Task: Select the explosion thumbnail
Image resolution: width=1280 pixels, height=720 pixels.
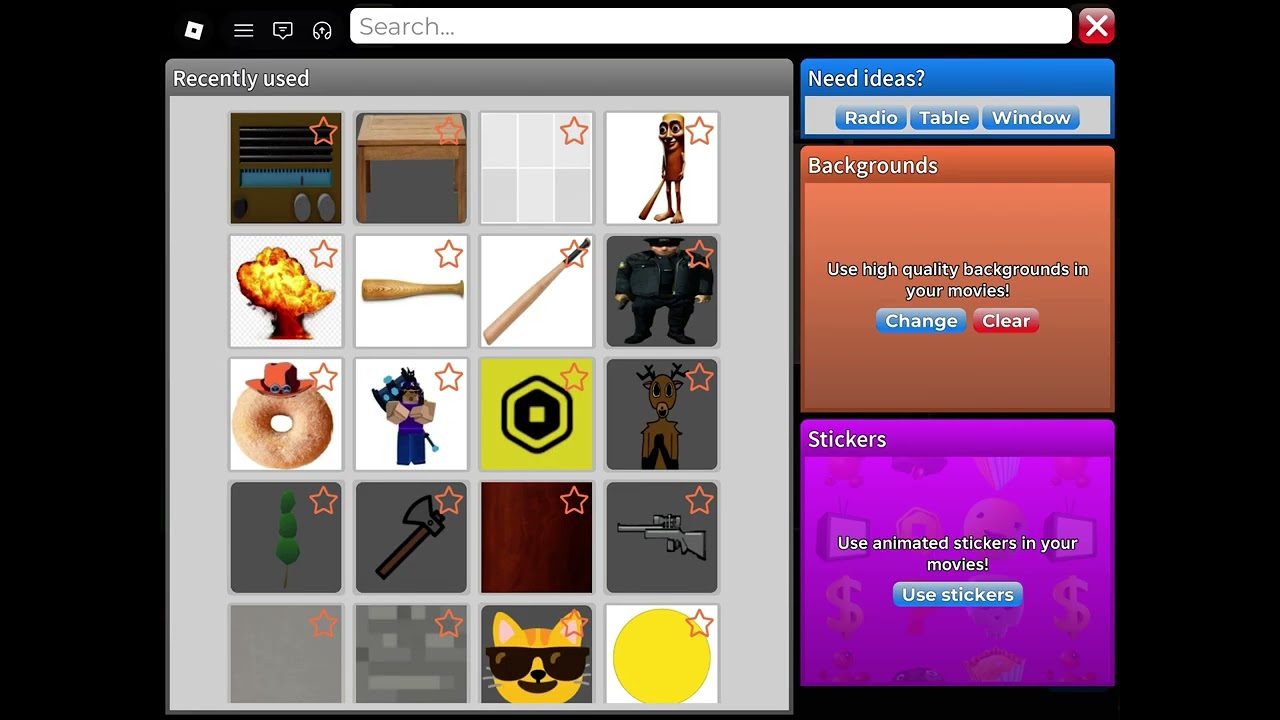Action: point(286,291)
